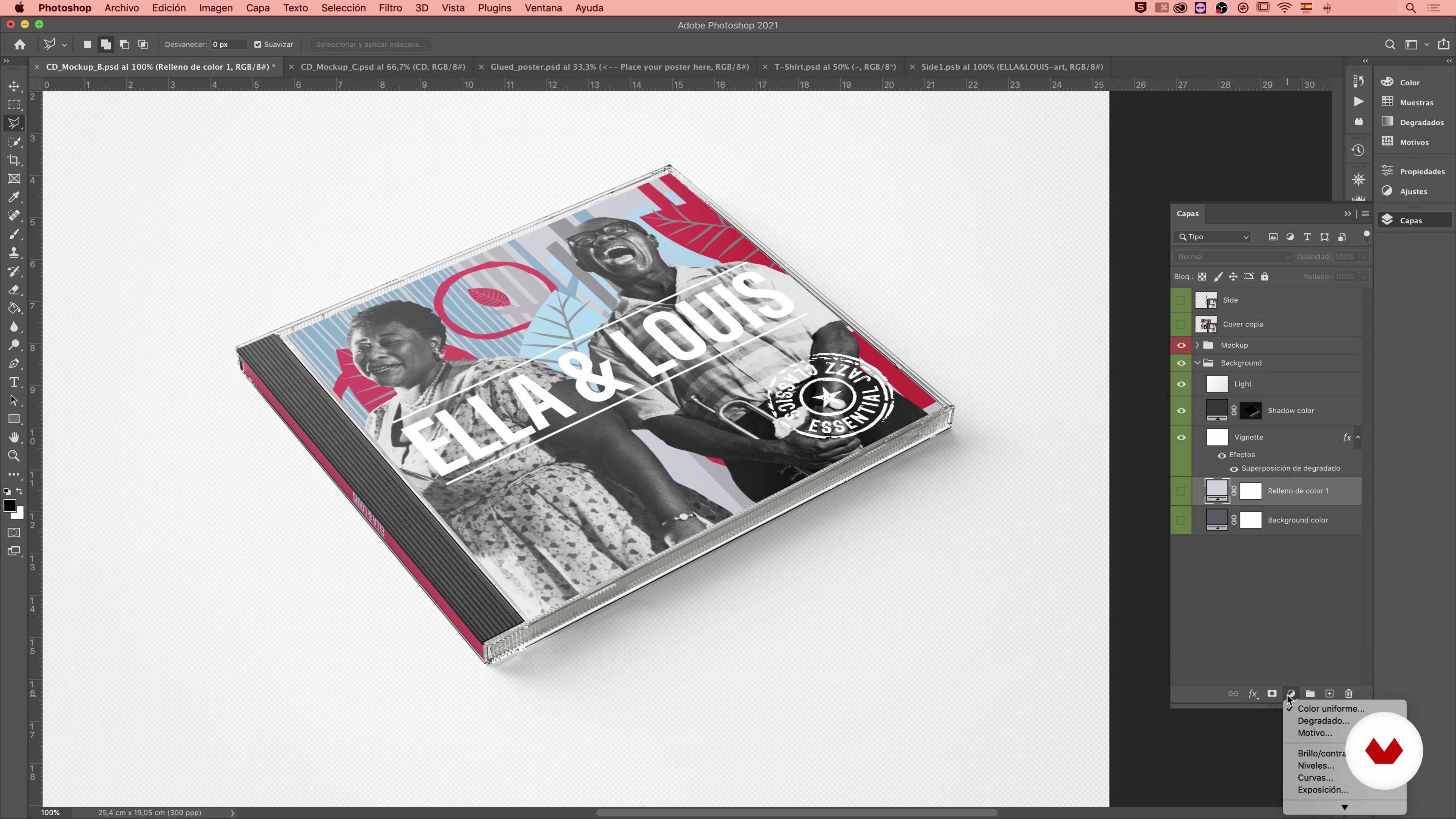Viewport: 1456px width, 819px height.
Task: Toggle the Suavizar checkbox
Action: (x=258, y=45)
